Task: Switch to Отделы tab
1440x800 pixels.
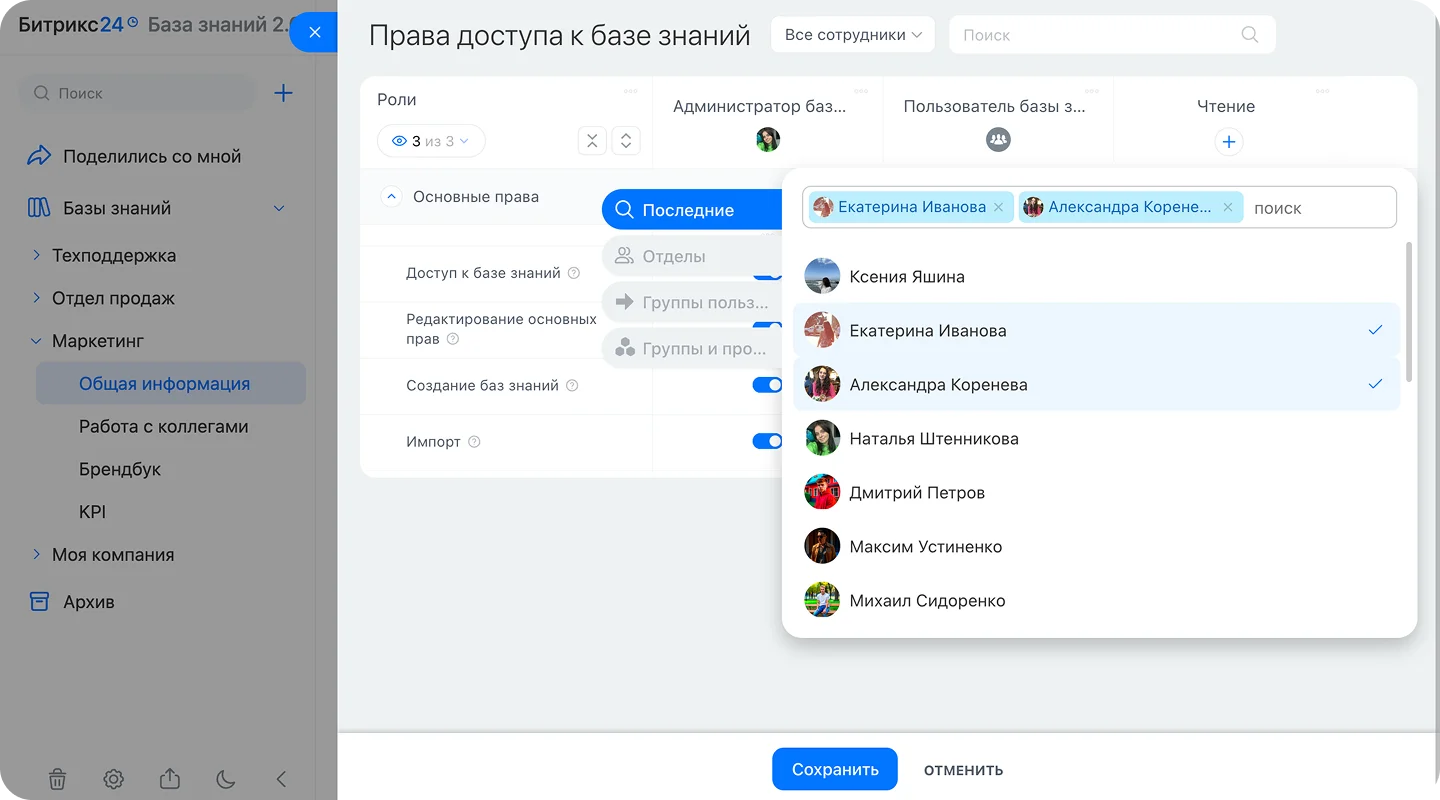Action: (x=692, y=256)
